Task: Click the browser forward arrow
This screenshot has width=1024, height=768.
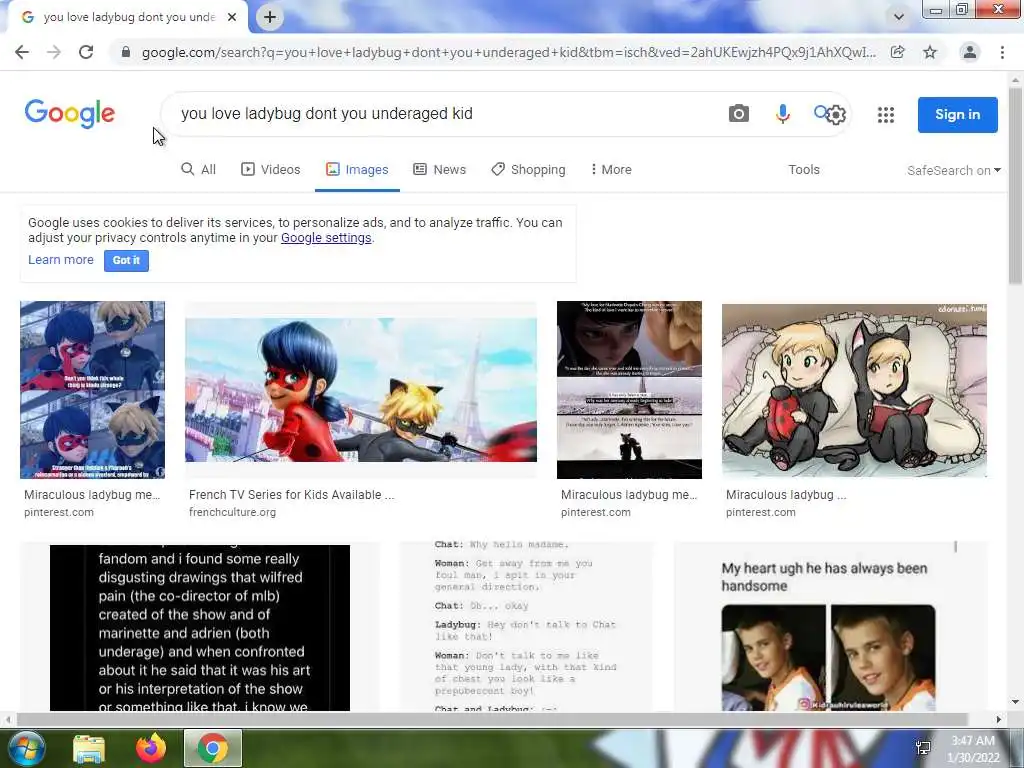Action: coord(54,52)
